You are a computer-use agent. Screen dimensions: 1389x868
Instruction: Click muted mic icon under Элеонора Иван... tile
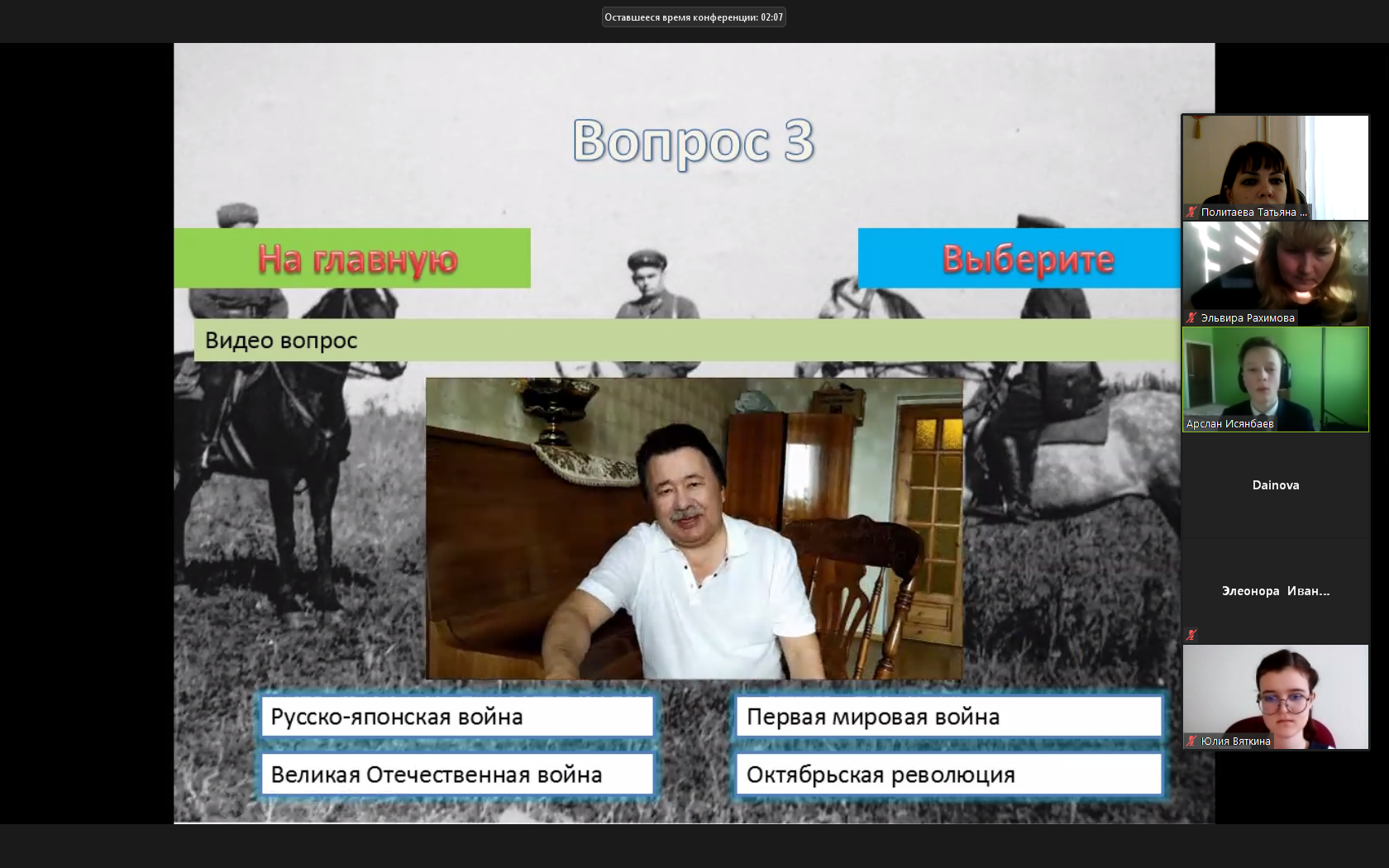[x=1191, y=635]
